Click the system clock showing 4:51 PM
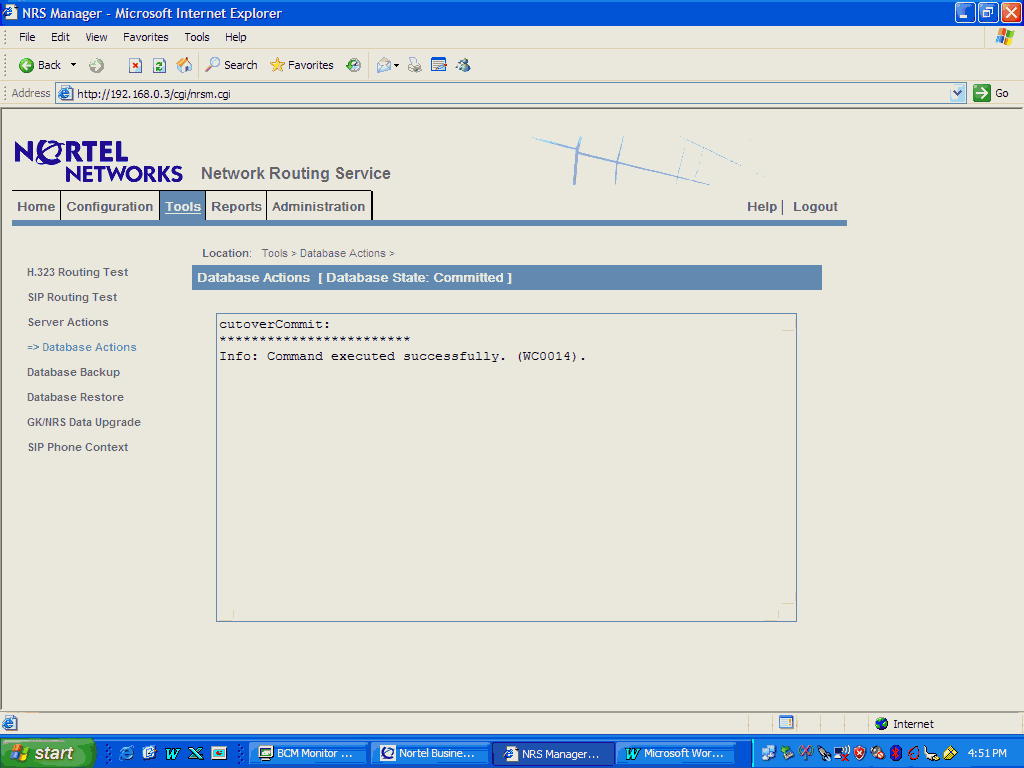The image size is (1024, 768). [x=987, y=753]
